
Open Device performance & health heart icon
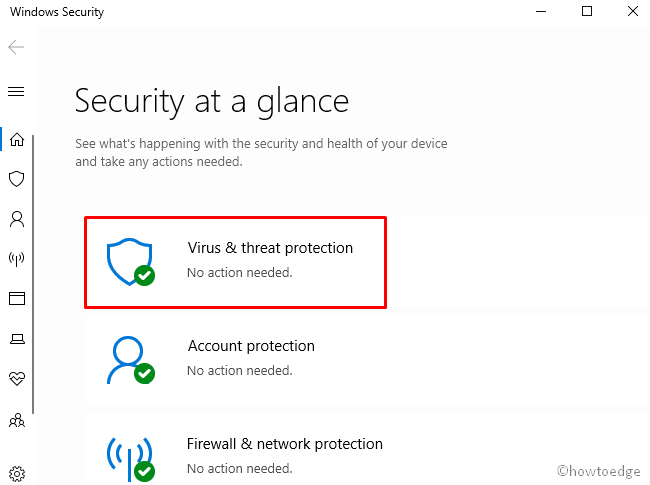16,379
